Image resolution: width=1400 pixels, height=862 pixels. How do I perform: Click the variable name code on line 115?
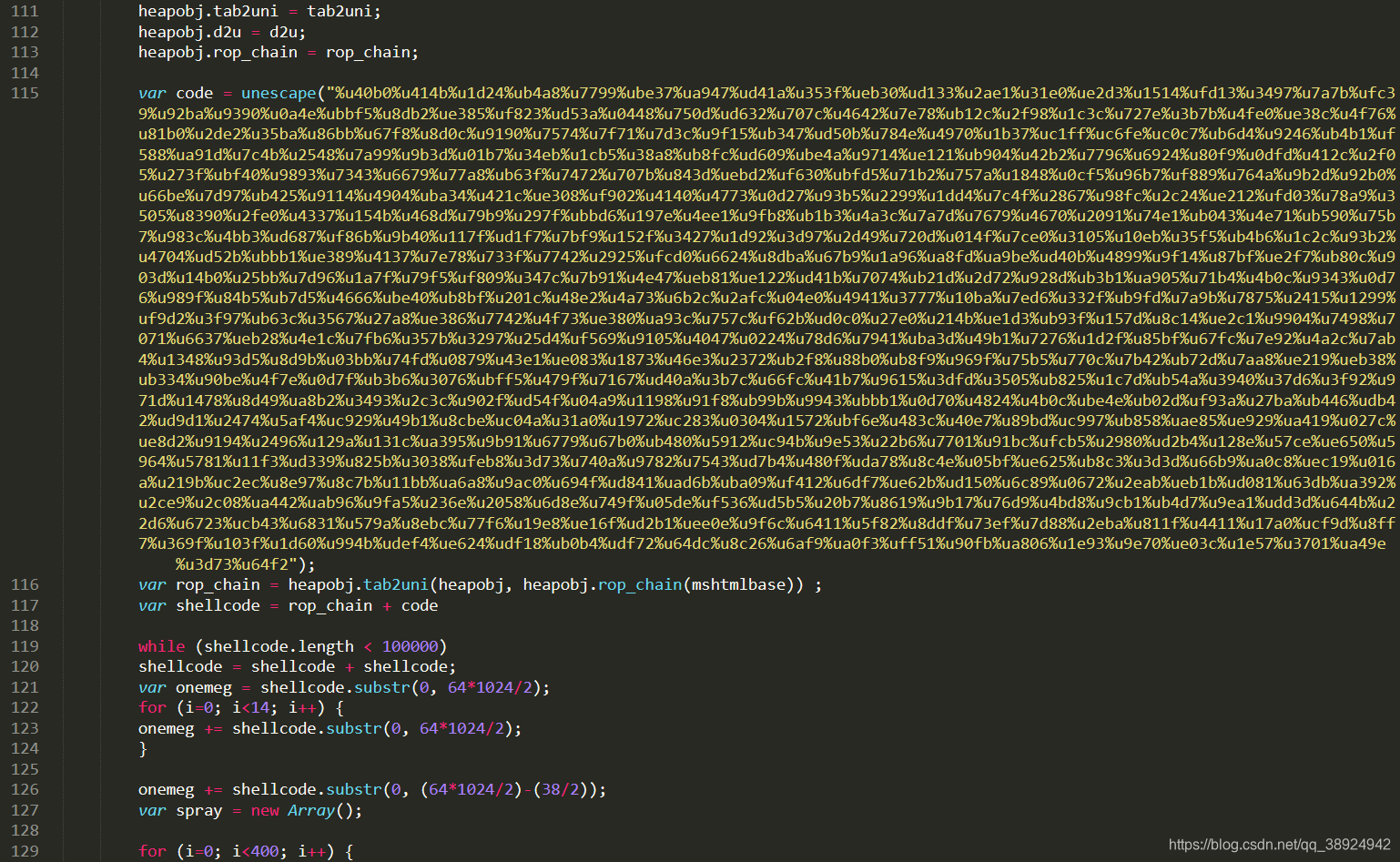click(195, 93)
